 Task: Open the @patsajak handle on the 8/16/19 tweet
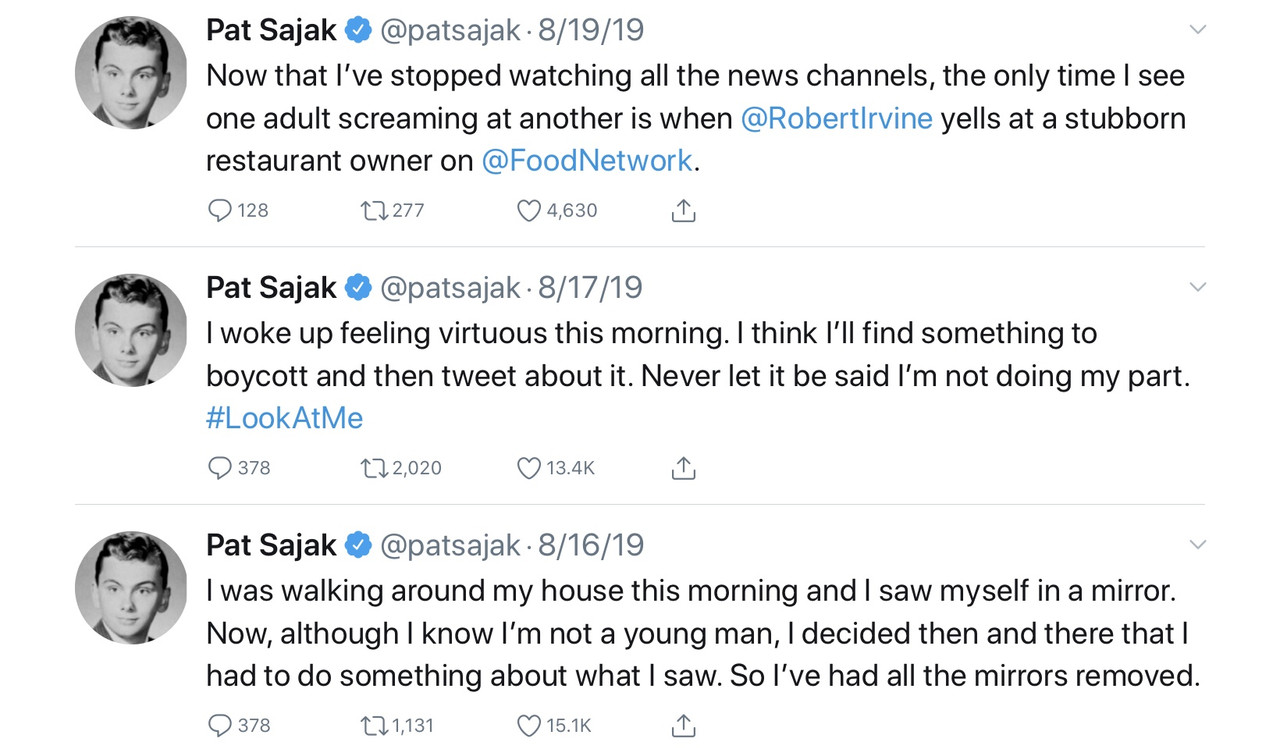coord(451,545)
